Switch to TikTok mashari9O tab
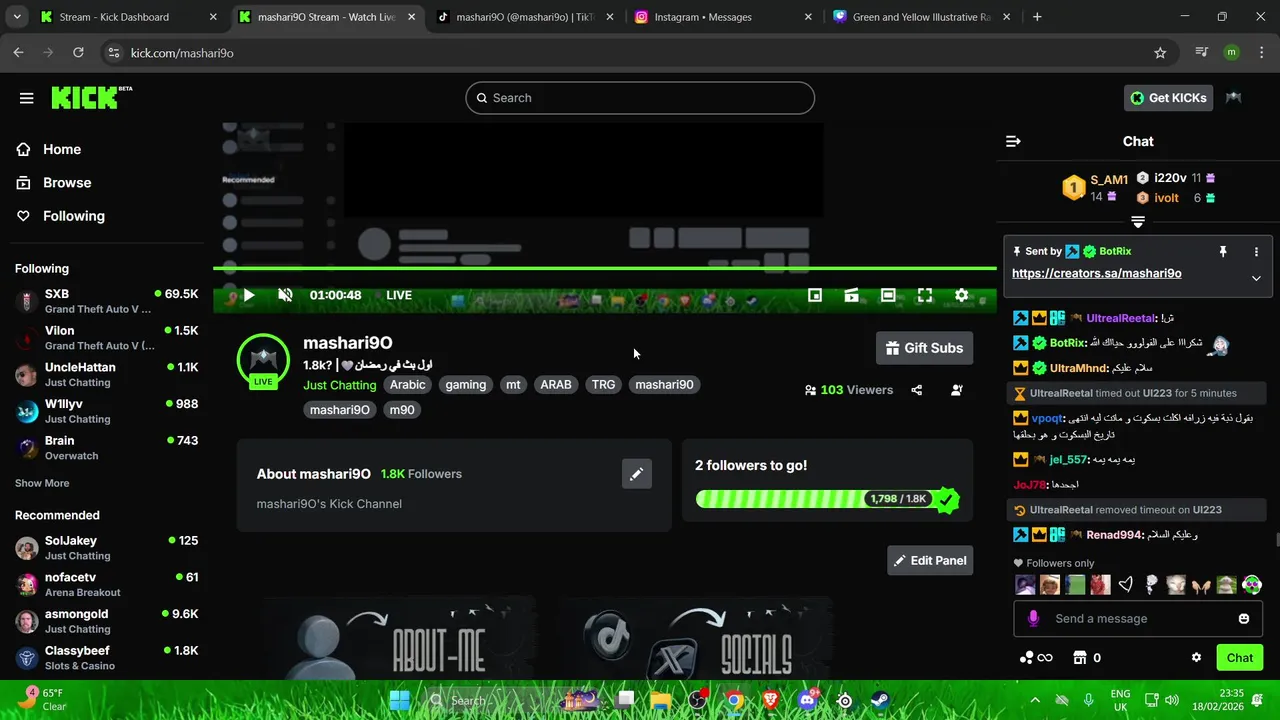The height and width of the screenshot is (720, 1280). point(525,17)
